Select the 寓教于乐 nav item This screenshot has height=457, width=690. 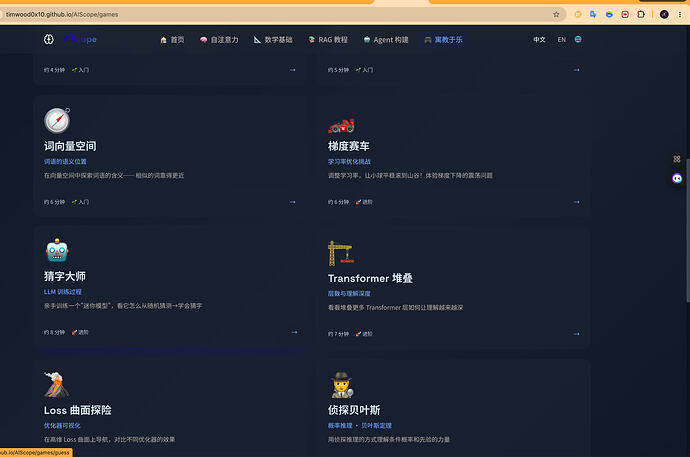pos(443,40)
